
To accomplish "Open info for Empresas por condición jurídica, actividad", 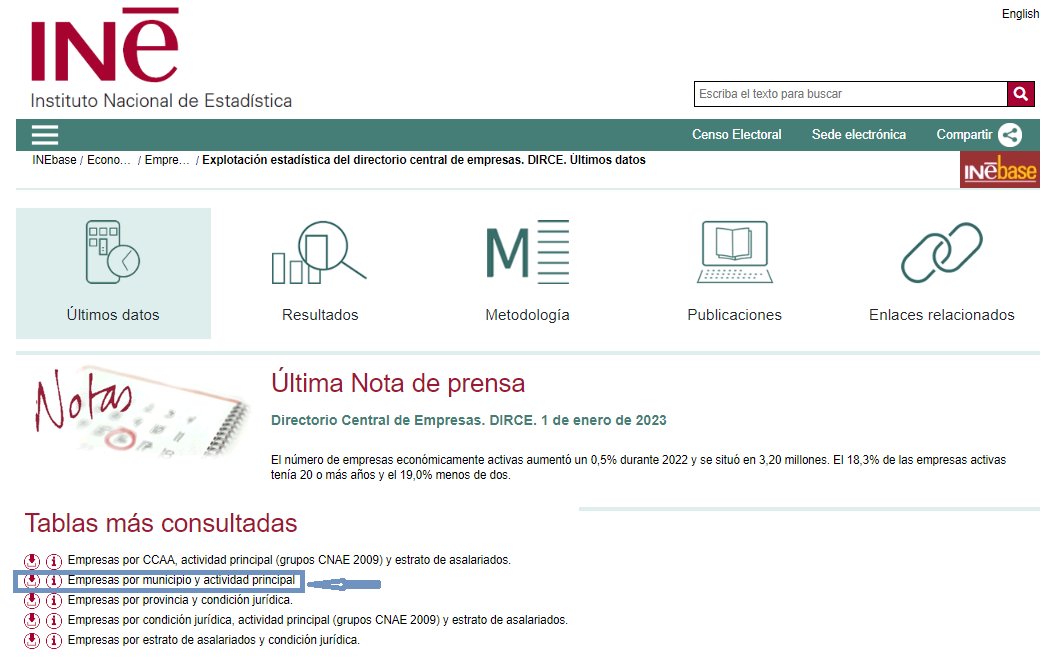I will [x=54, y=621].
